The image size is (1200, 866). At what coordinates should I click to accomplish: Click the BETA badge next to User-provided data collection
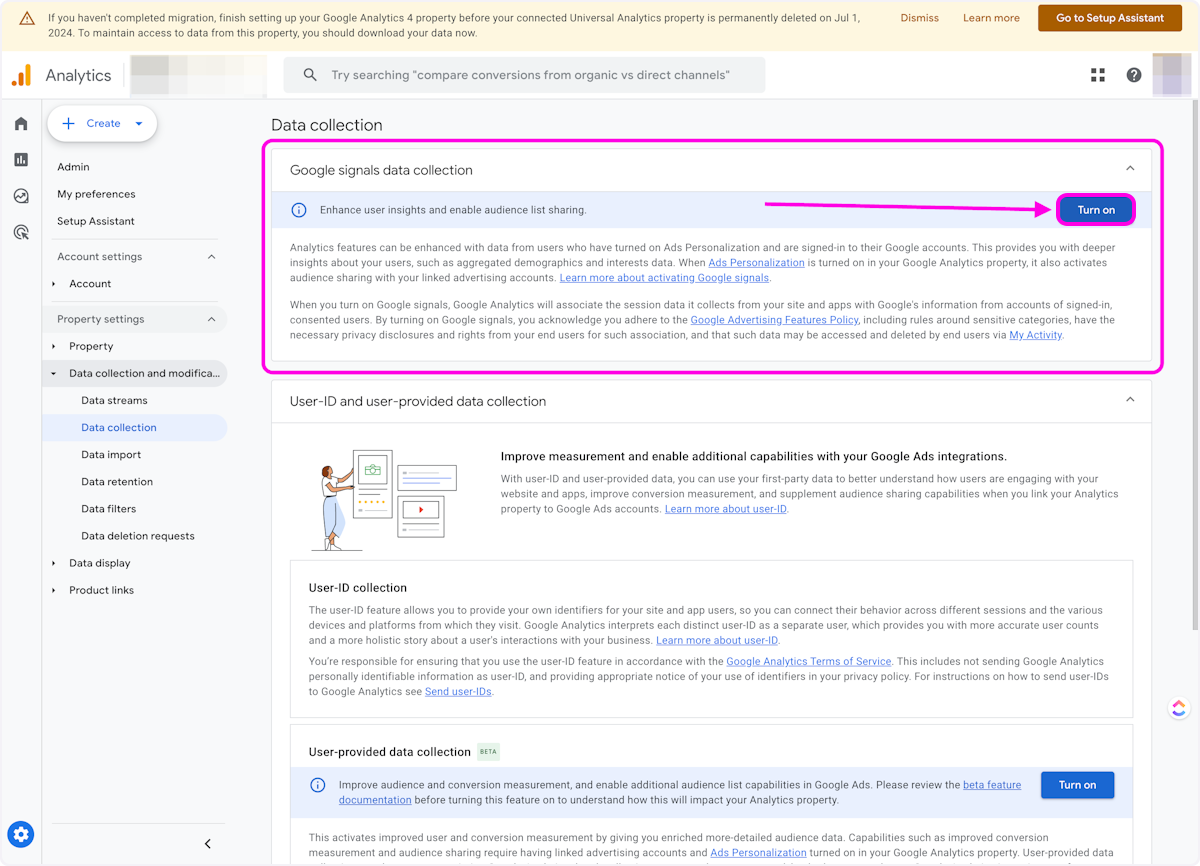pyautogui.click(x=488, y=752)
